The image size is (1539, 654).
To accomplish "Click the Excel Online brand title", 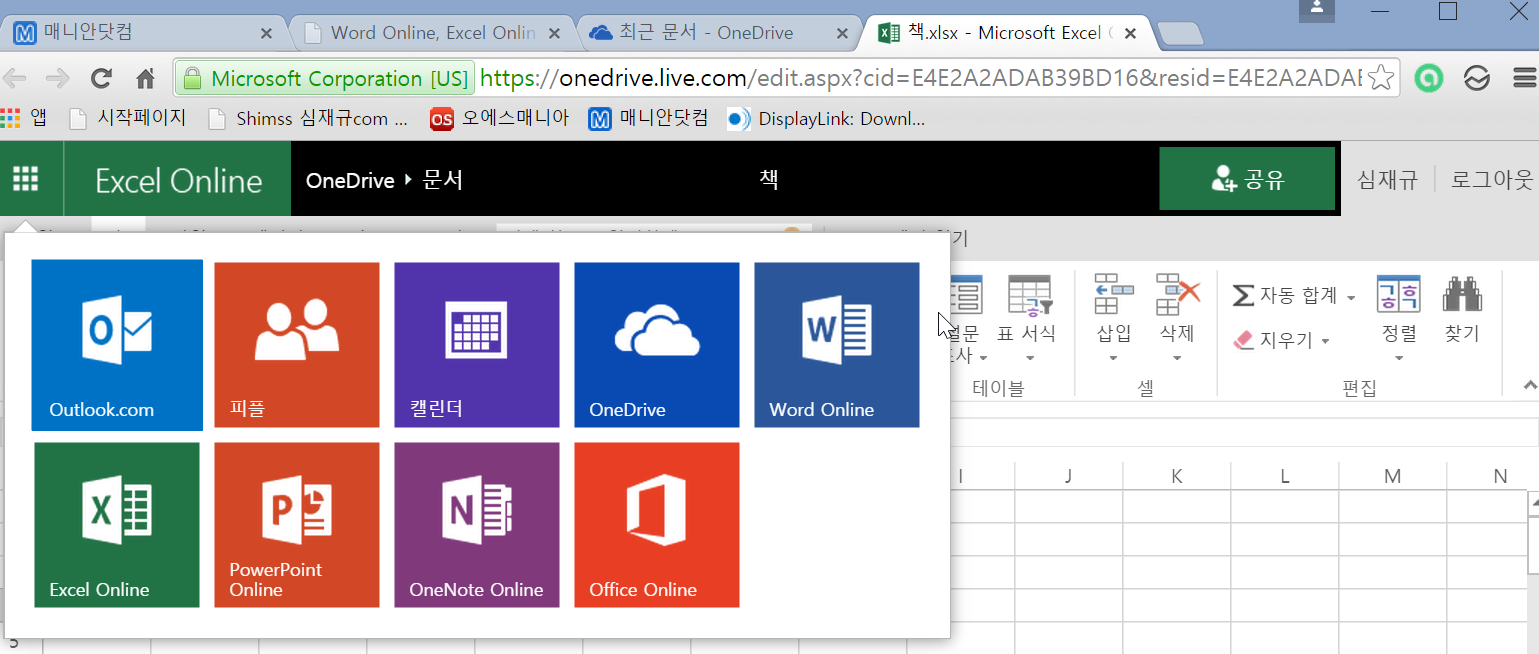I will [x=178, y=180].
